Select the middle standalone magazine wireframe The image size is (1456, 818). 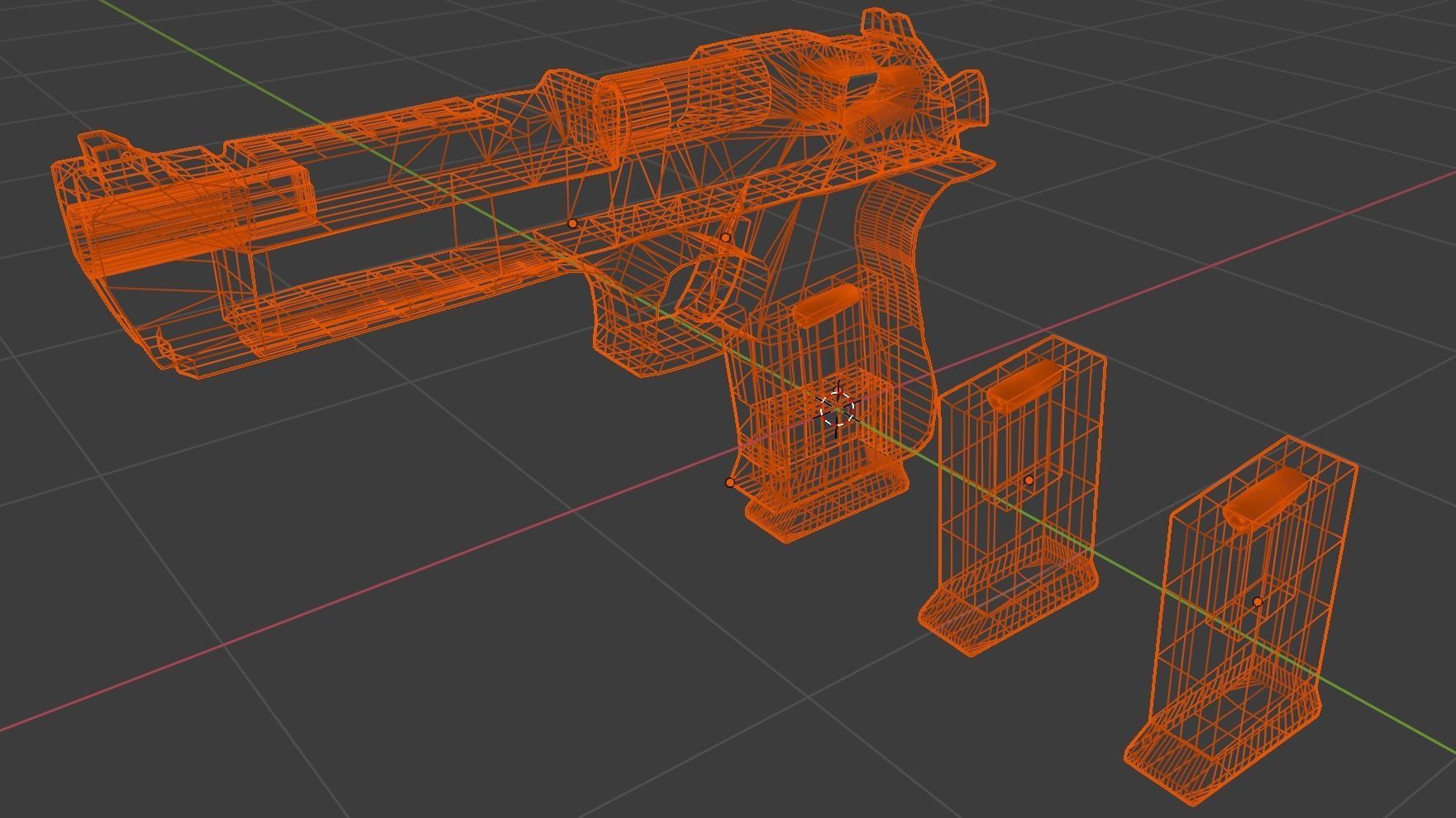click(1013, 496)
